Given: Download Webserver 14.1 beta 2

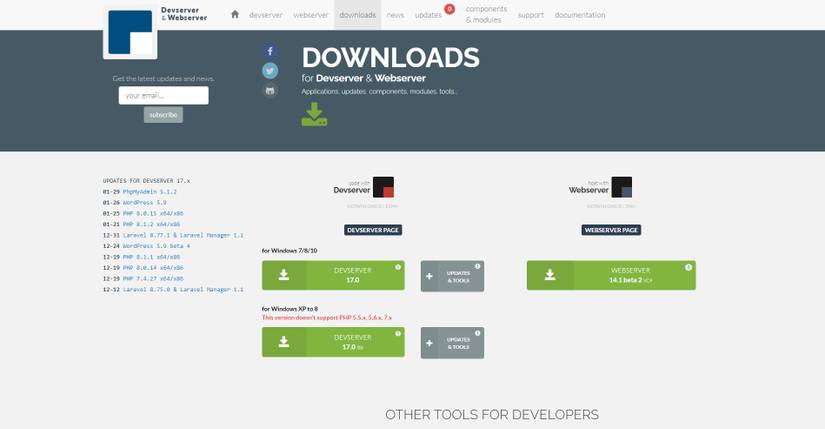Looking at the screenshot, I should [611, 275].
